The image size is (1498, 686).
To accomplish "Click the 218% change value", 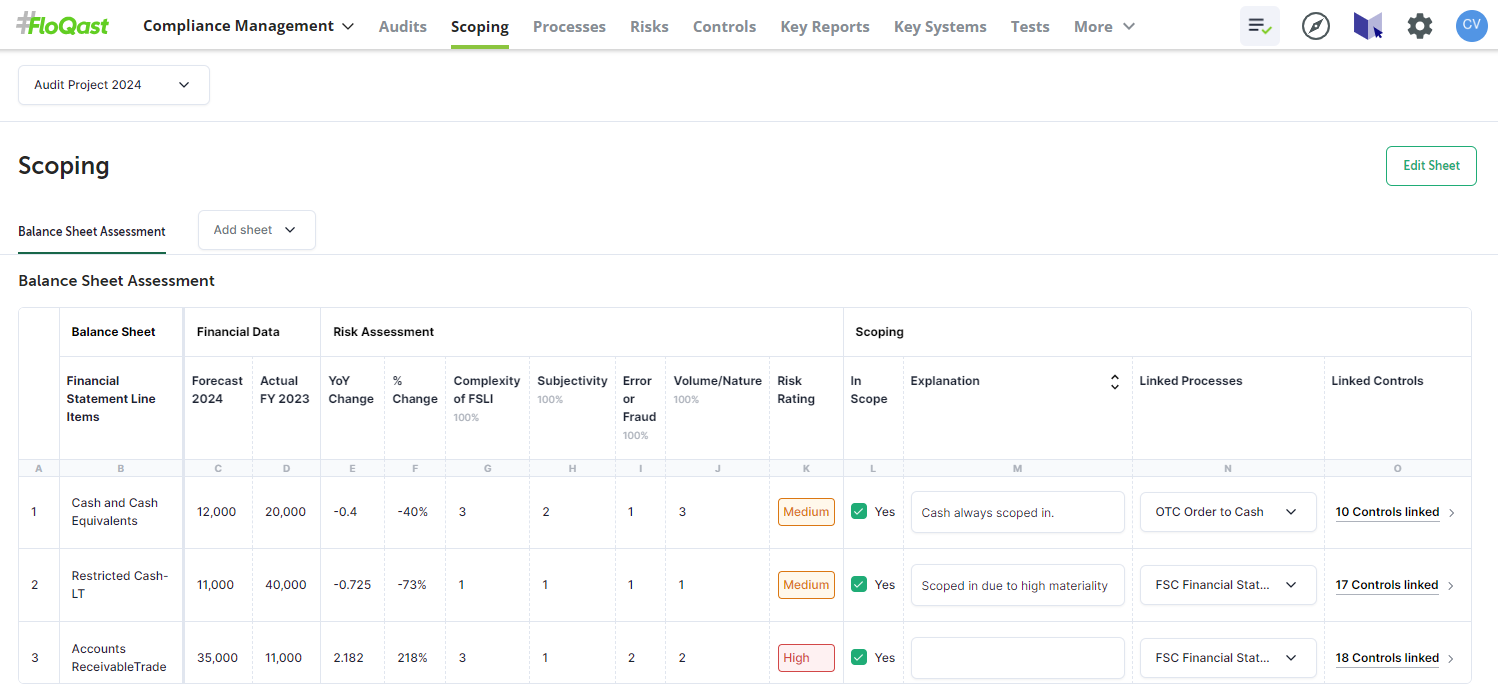I will (x=412, y=658).
